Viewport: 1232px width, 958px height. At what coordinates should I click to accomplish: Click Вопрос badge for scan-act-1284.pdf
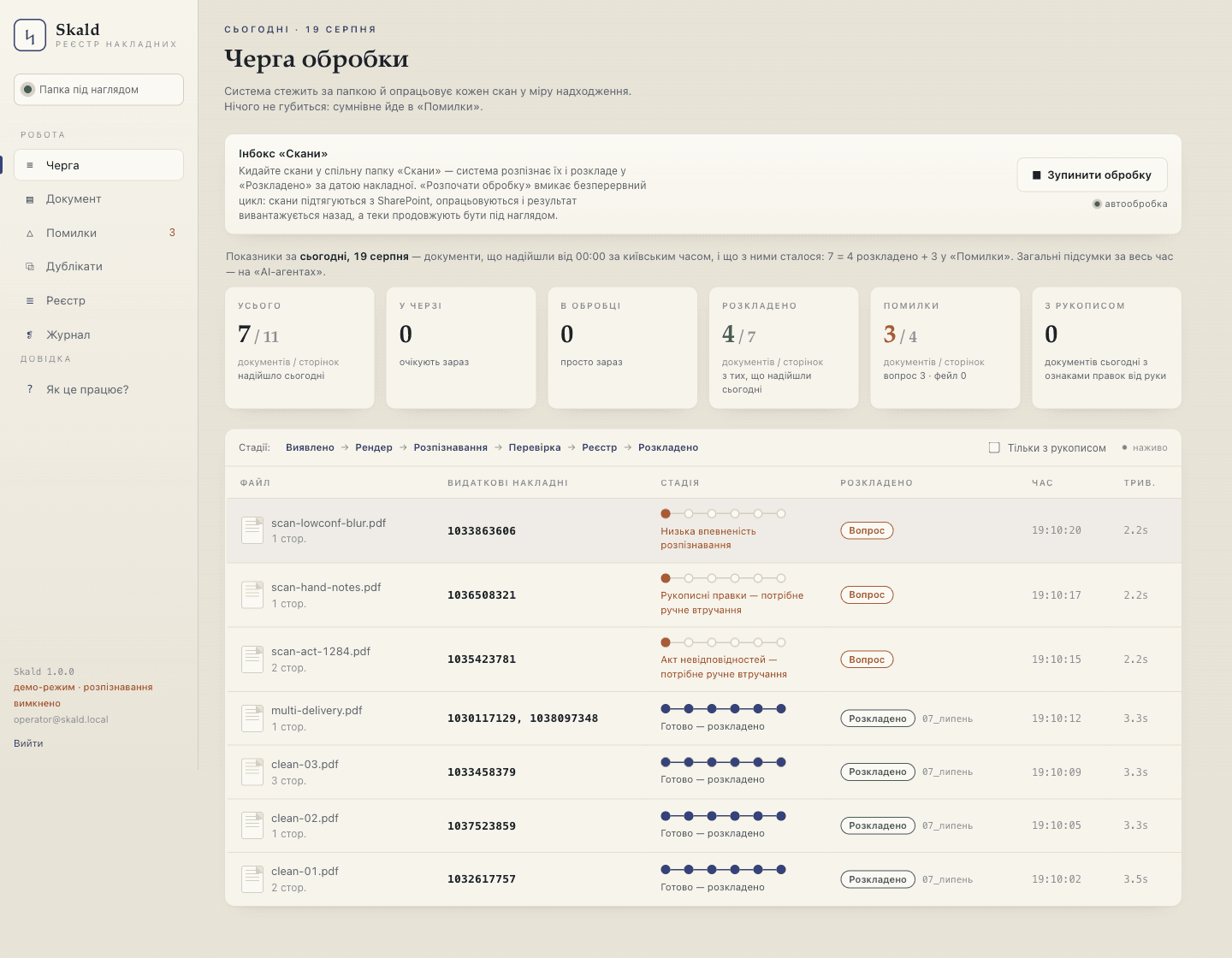[867, 659]
